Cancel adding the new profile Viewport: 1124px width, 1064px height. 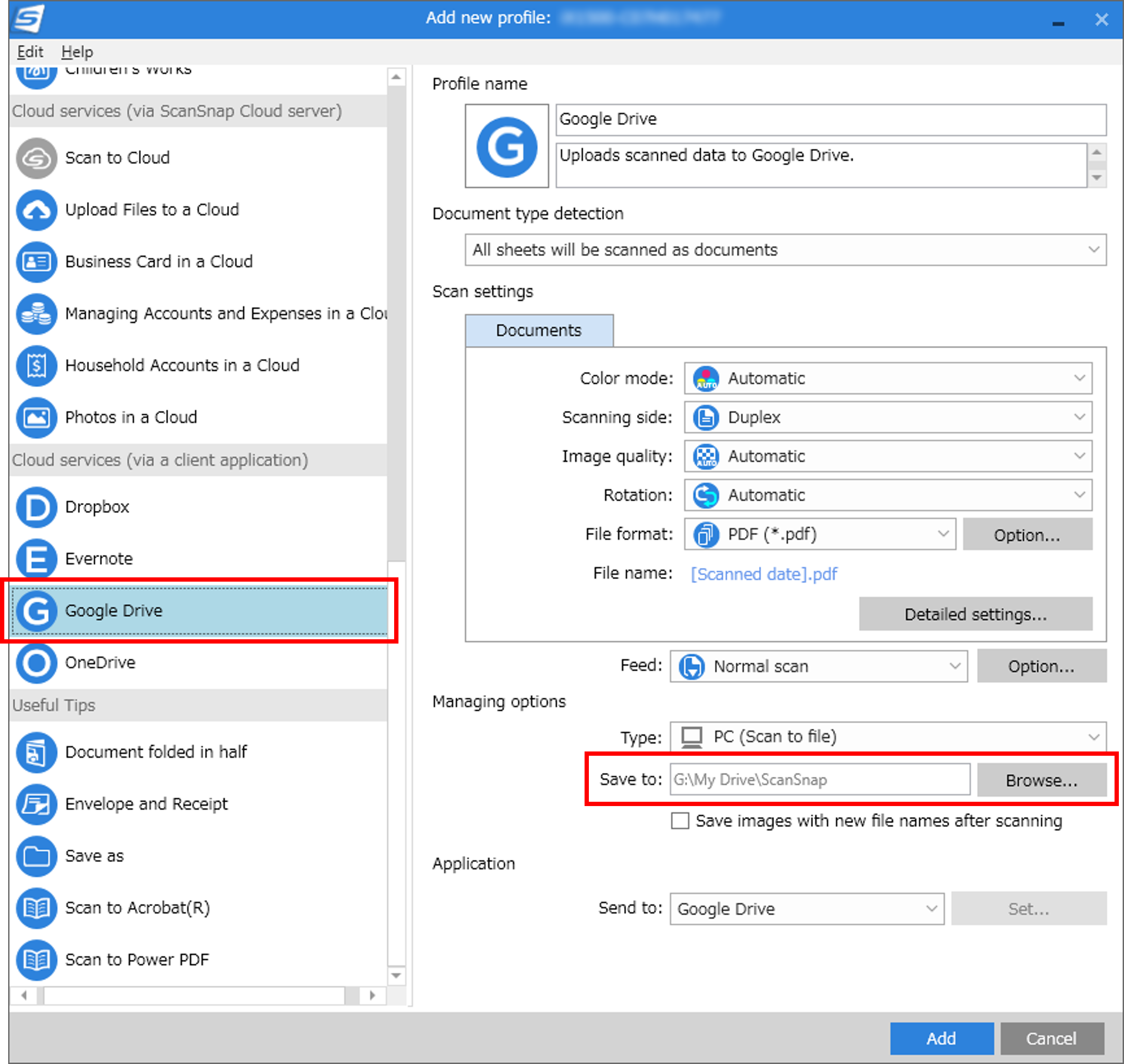(x=1051, y=1039)
